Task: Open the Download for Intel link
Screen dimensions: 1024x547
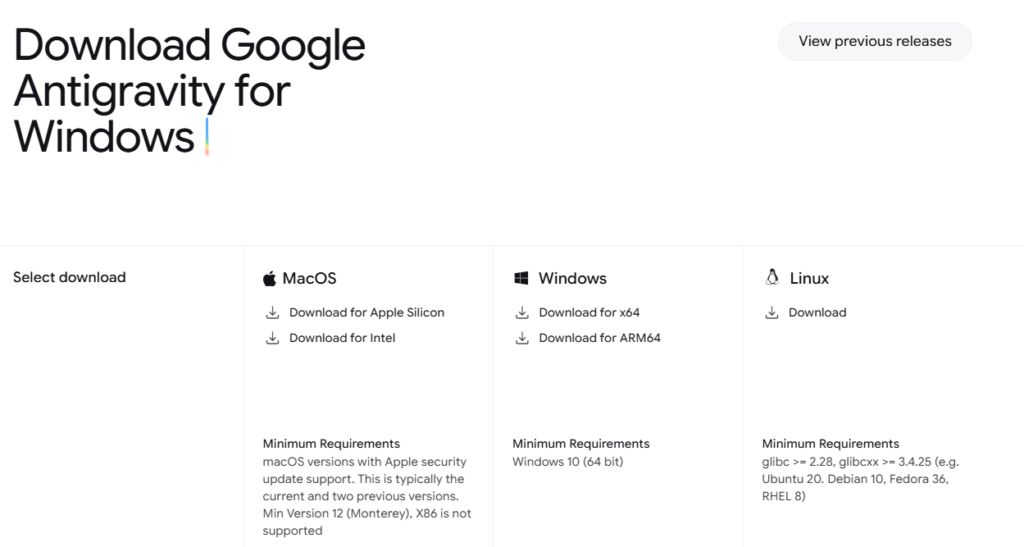Action: tap(342, 338)
